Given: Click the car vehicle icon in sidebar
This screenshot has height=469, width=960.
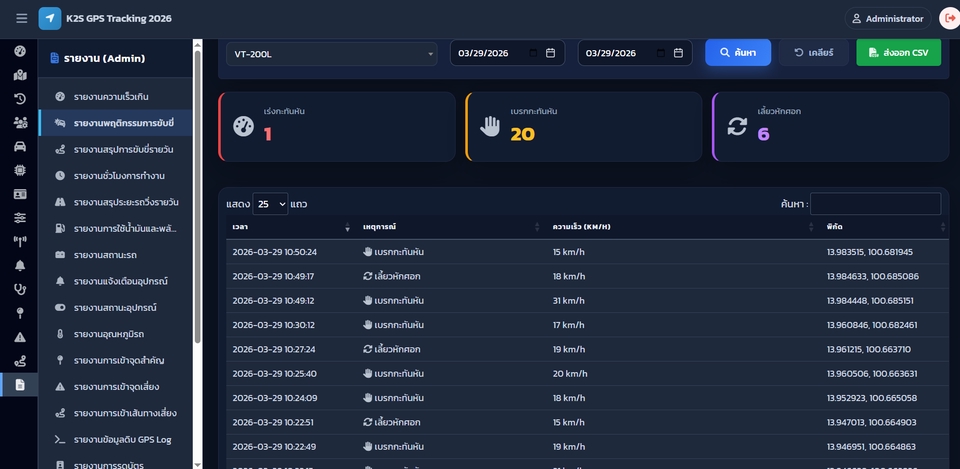Looking at the screenshot, I should (x=20, y=146).
